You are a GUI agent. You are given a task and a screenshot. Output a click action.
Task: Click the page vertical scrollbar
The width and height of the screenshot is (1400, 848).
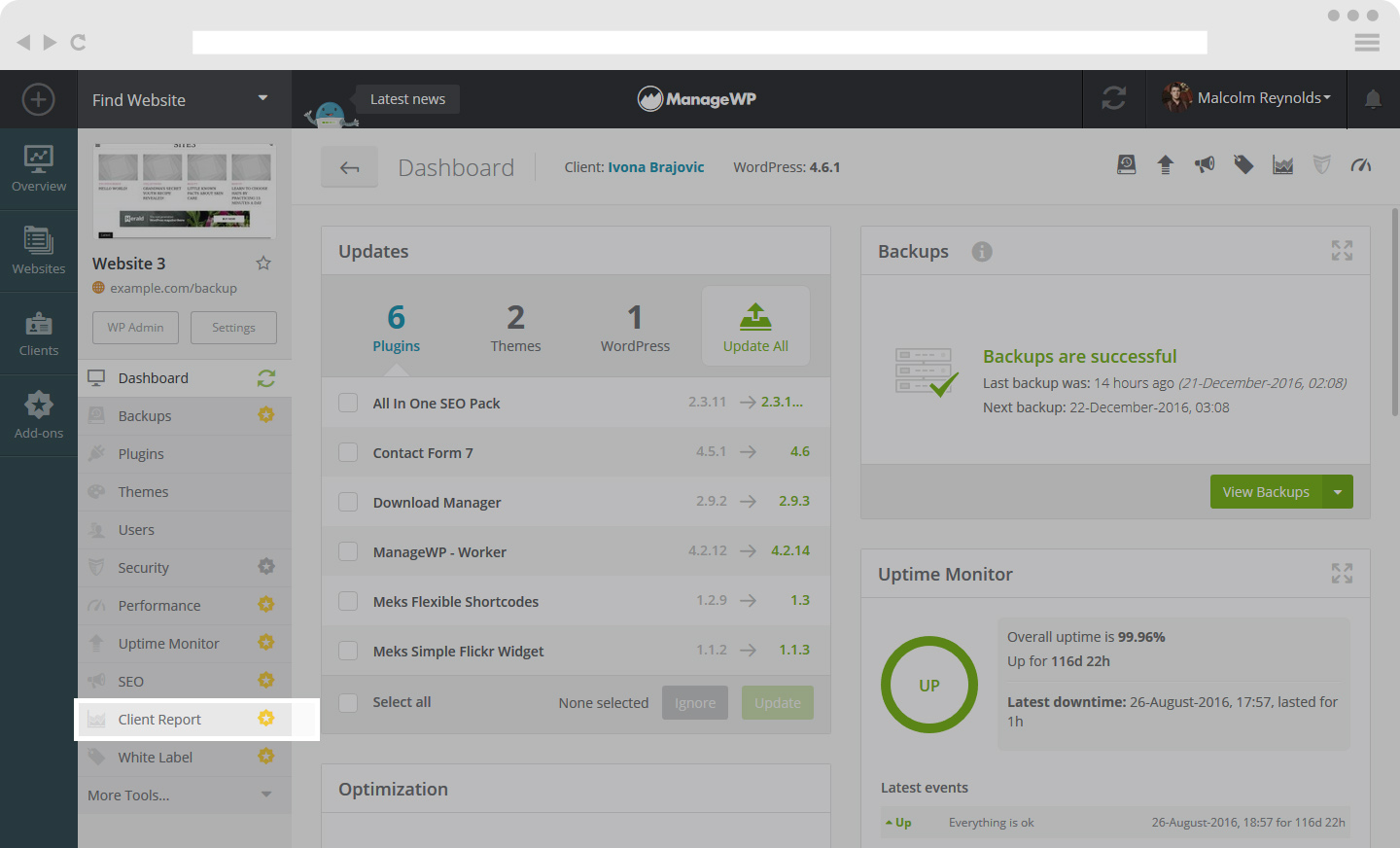1395,311
